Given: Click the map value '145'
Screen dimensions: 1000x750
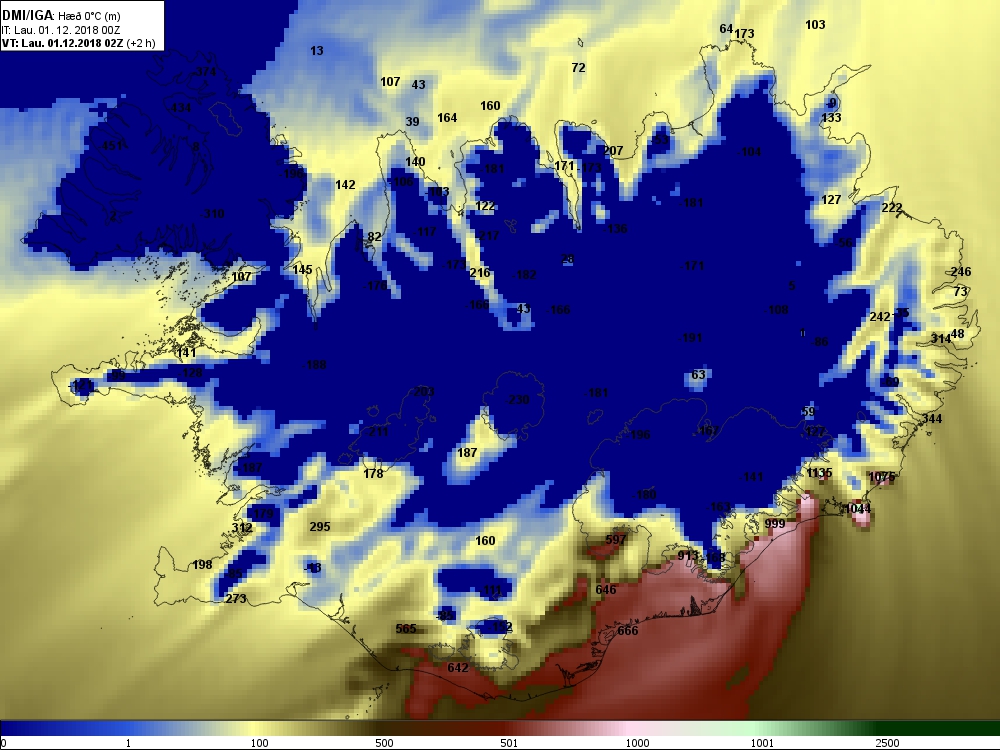Looking at the screenshot, I should click(302, 270).
